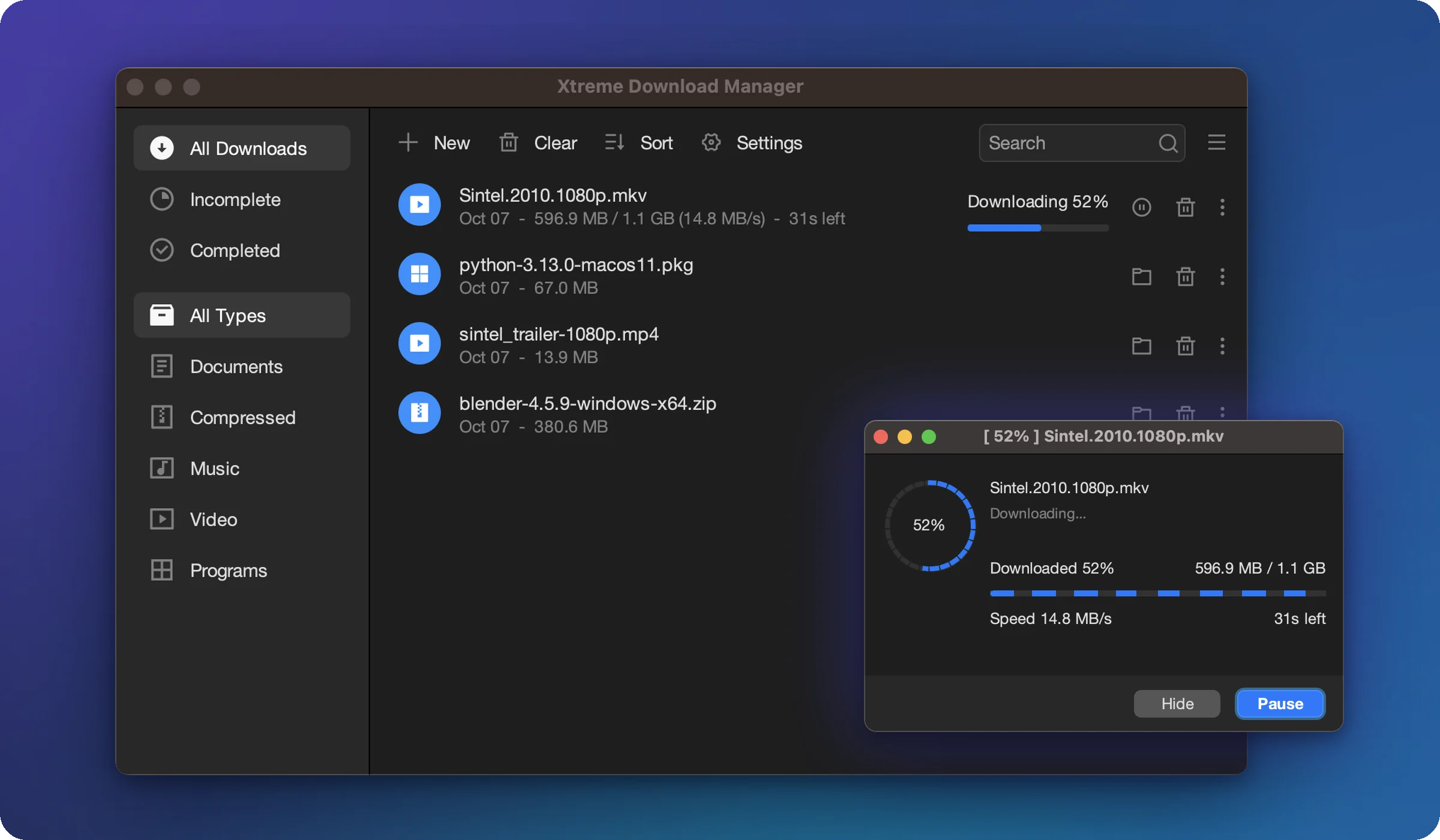Click the program icon of python-3.13.0-macos11.pkg
The width and height of the screenshot is (1440, 840).
click(419, 274)
